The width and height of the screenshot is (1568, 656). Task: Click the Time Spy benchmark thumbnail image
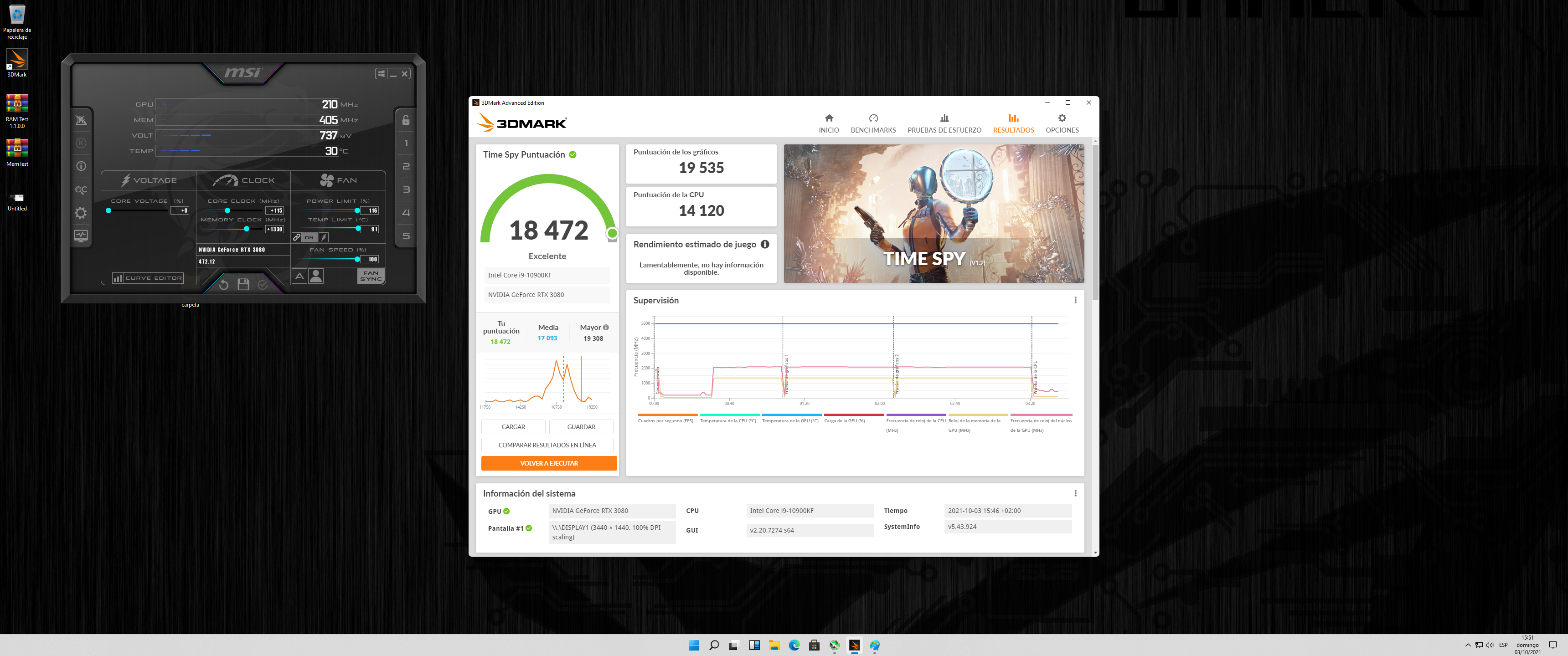point(934,214)
